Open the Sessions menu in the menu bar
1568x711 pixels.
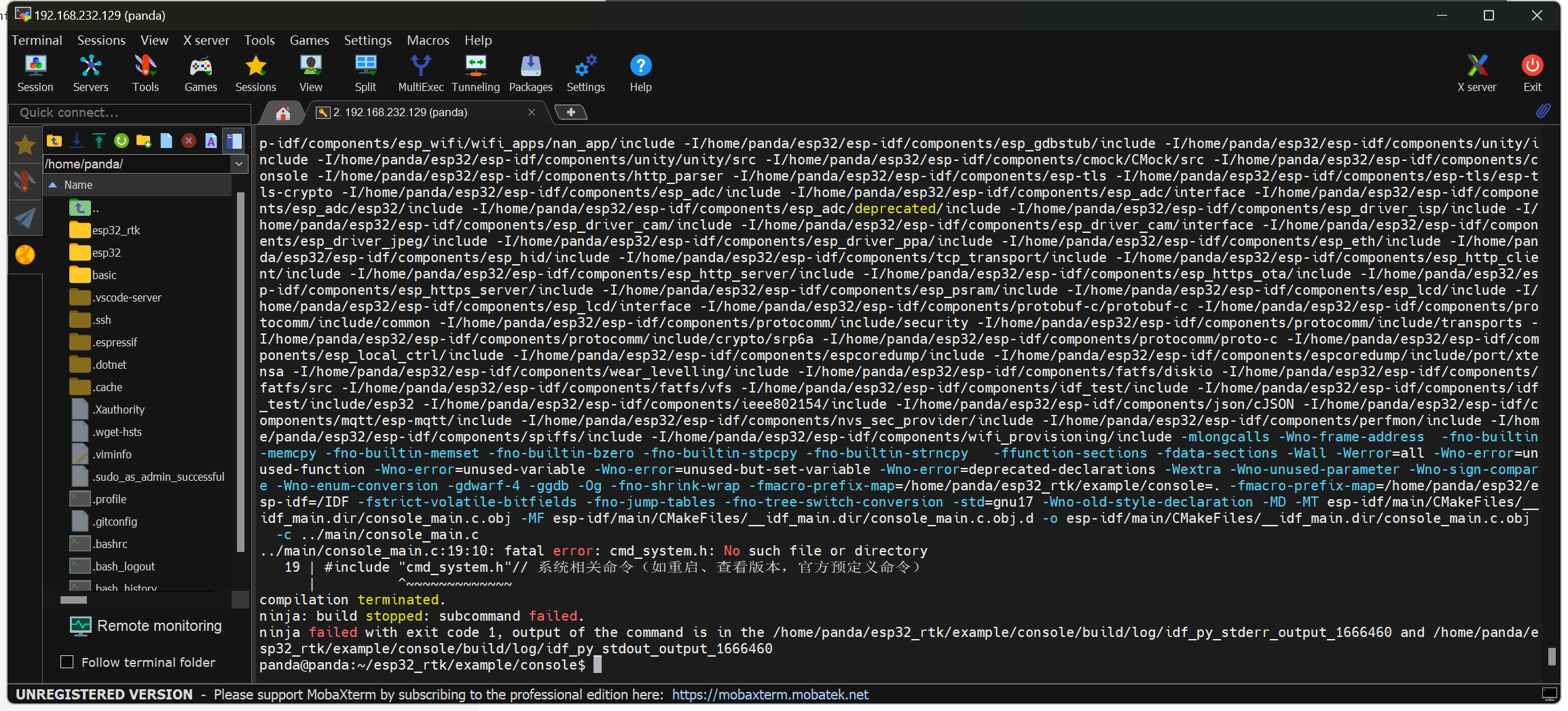point(101,40)
